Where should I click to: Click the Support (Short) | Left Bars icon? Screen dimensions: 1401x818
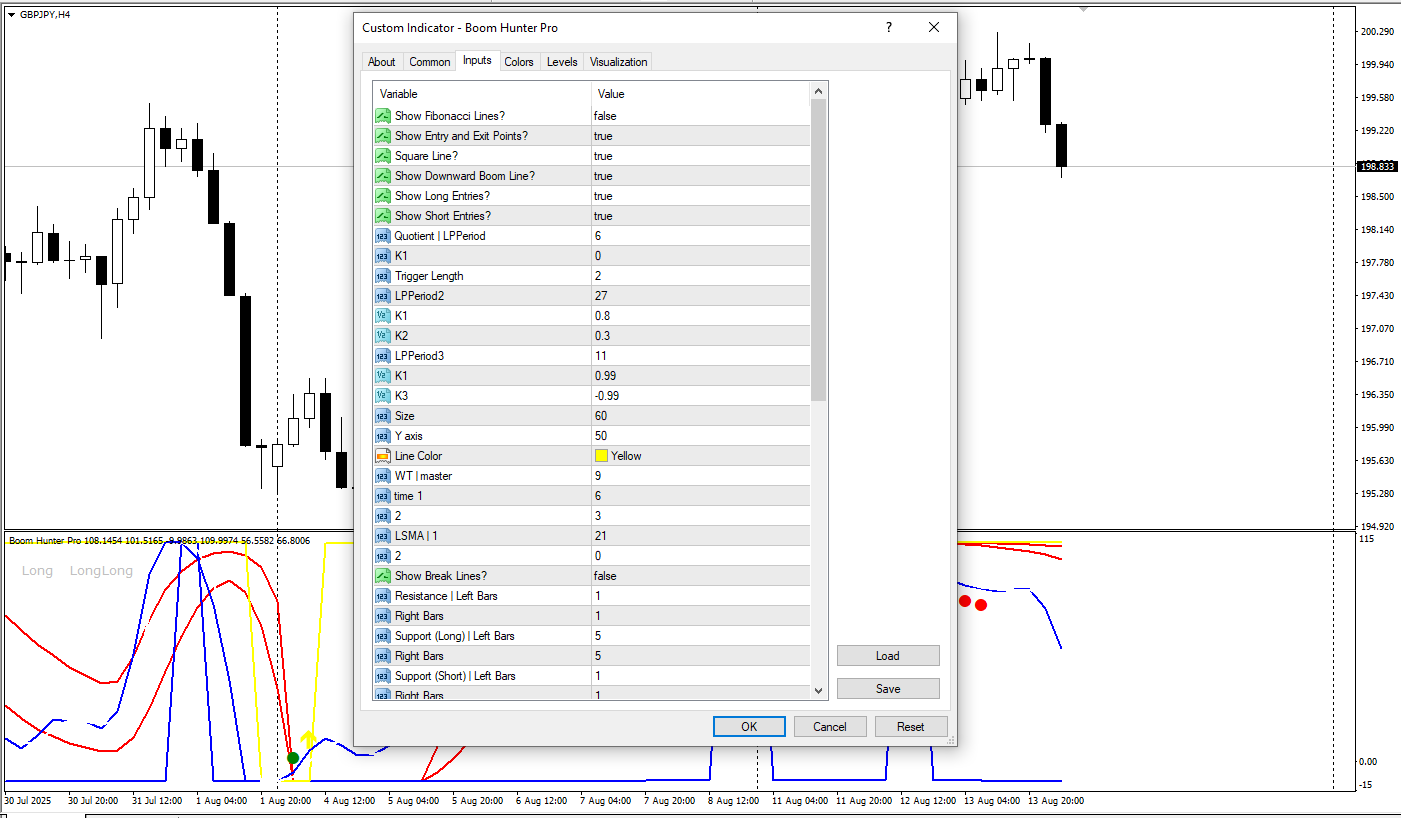[382, 676]
